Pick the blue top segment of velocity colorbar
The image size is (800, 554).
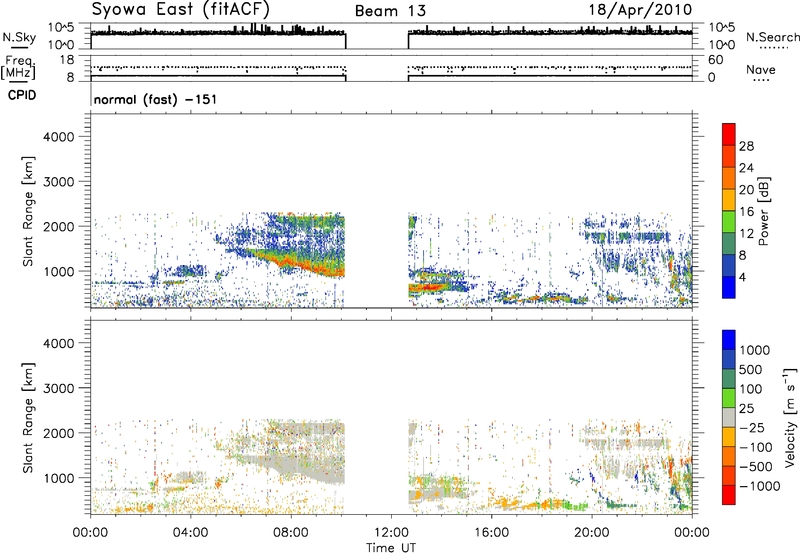point(729,340)
